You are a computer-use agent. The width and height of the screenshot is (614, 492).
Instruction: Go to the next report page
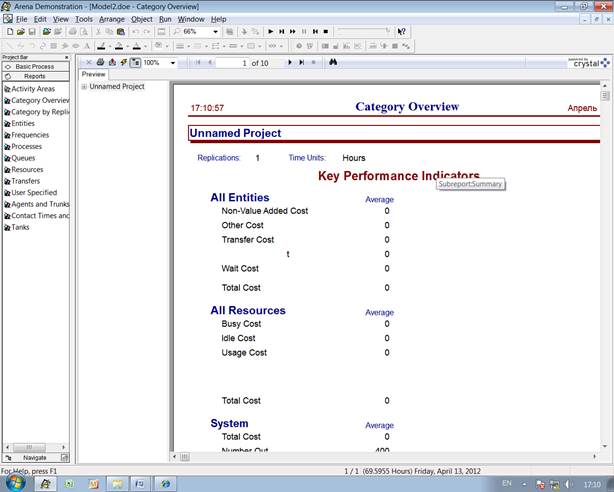pos(290,62)
